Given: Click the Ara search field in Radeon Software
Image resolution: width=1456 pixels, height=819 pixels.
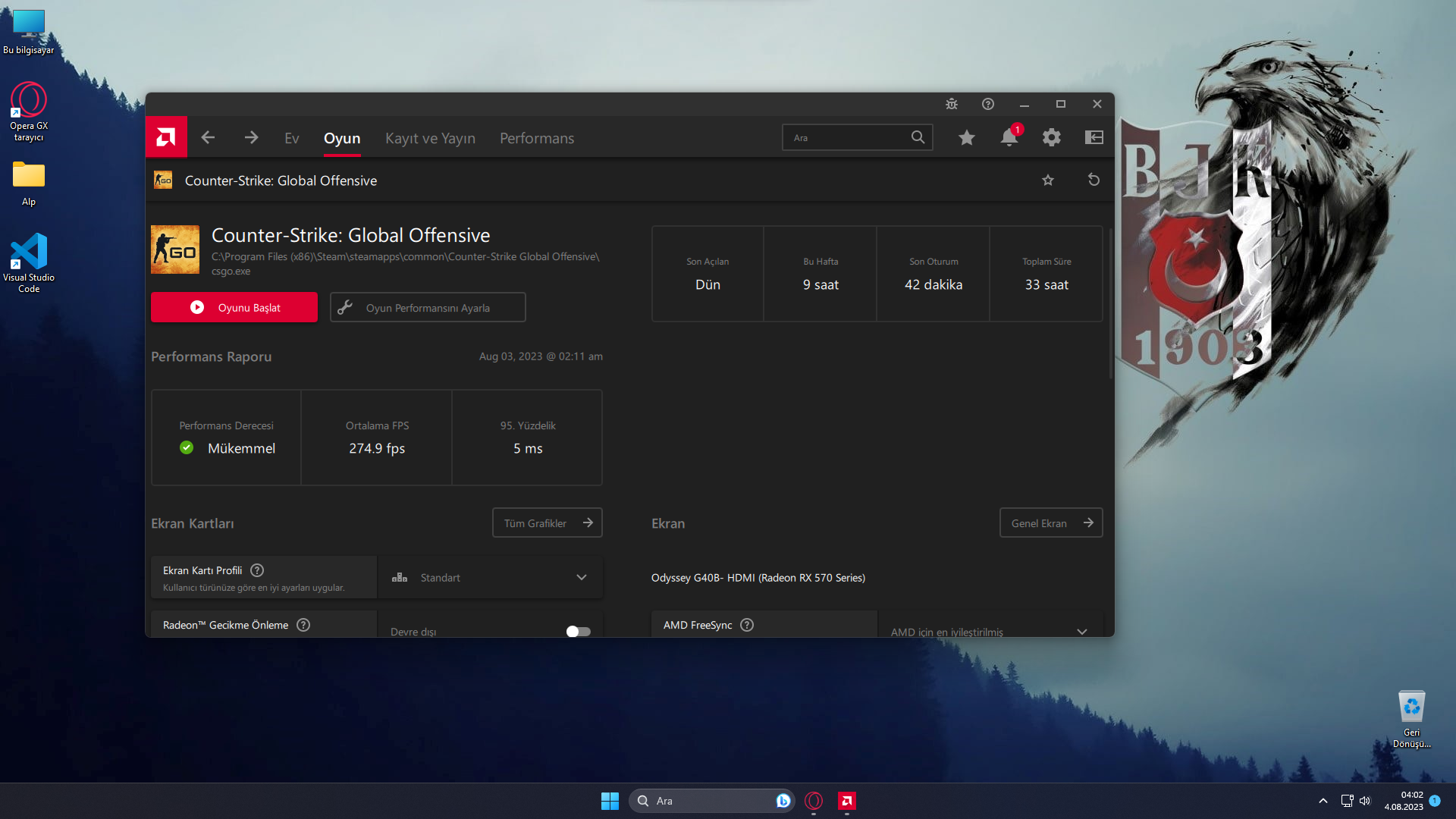Looking at the screenshot, I should point(848,137).
